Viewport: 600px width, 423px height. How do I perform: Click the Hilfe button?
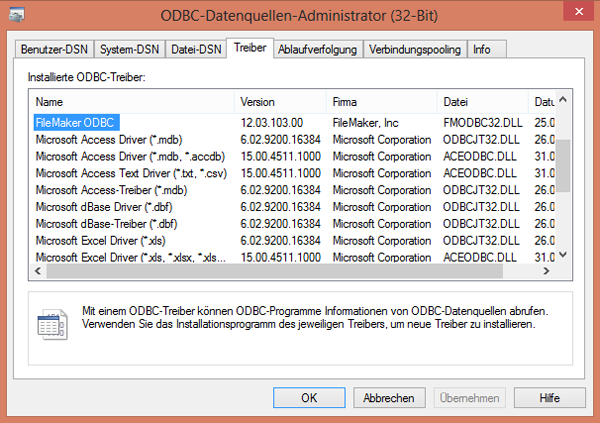coord(549,397)
